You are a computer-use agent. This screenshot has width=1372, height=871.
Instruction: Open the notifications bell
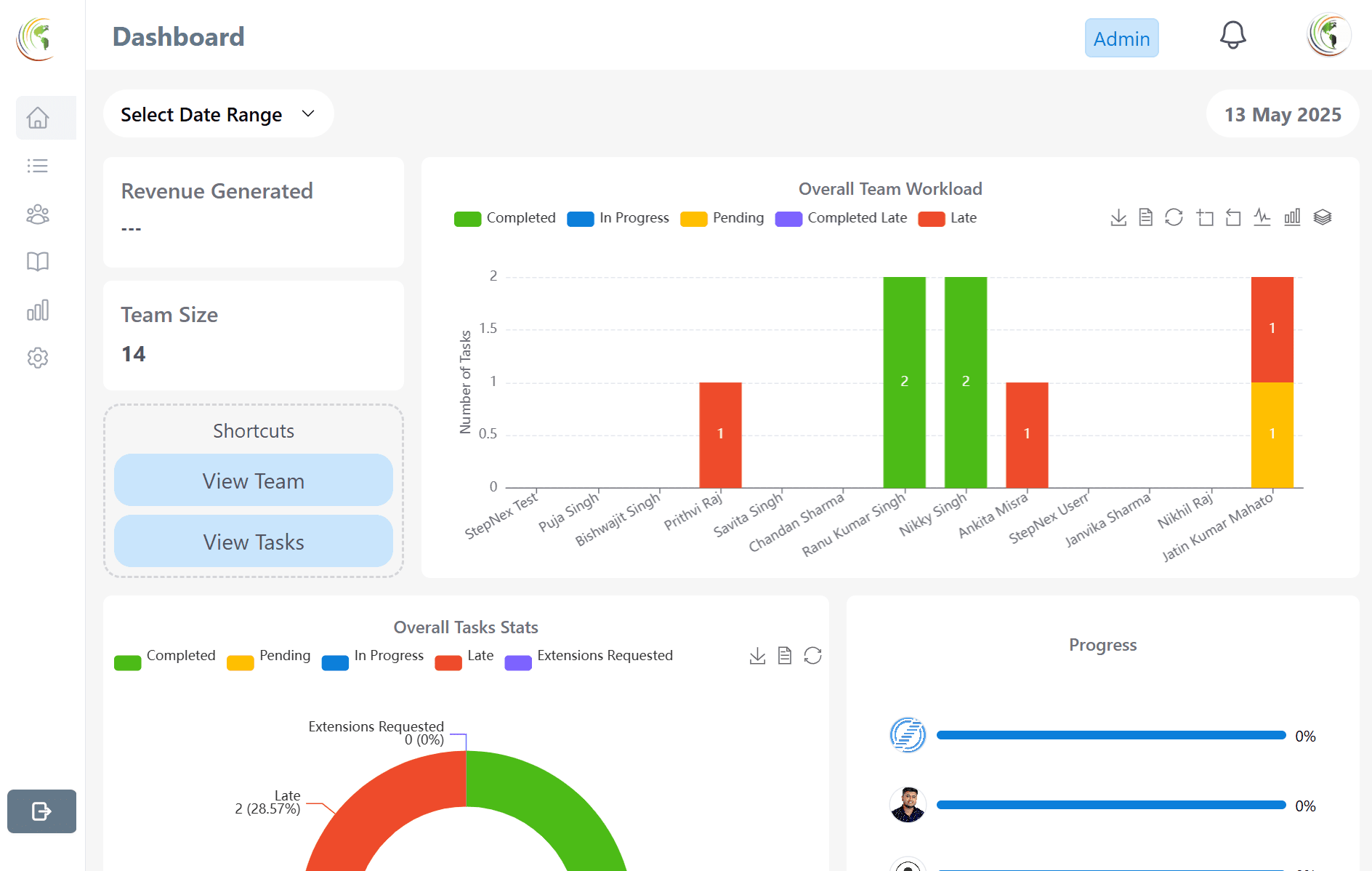click(1233, 35)
